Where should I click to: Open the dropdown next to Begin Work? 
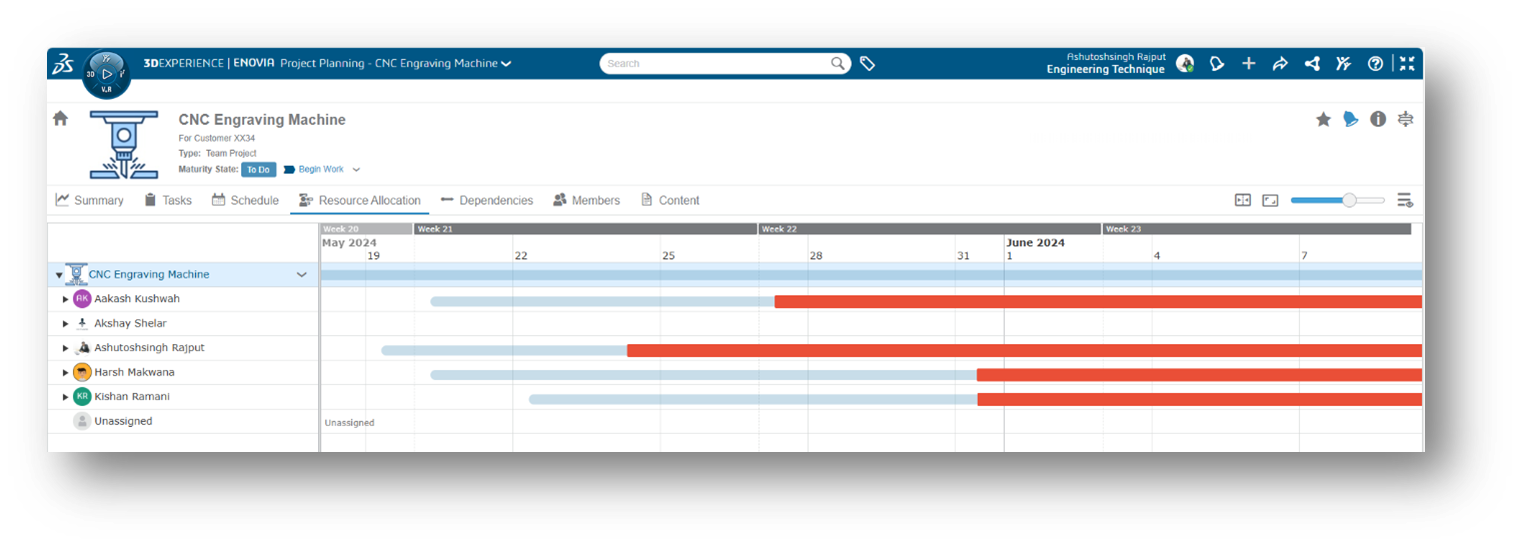pyautogui.click(x=356, y=170)
